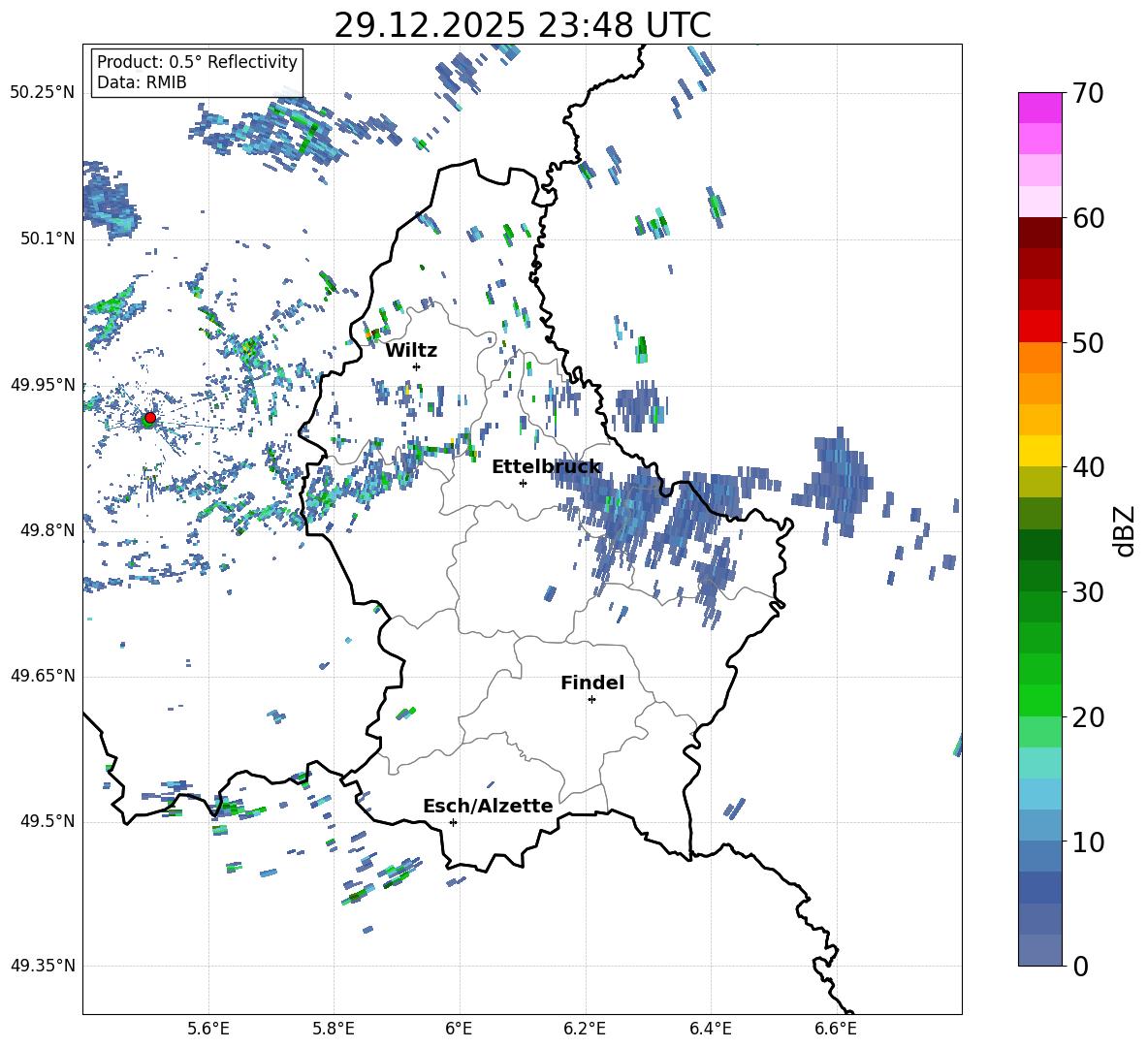Viewport: 1148px width, 1048px height.
Task: Click the 49.8°N latitude label
Action: pyautogui.click(x=48, y=530)
